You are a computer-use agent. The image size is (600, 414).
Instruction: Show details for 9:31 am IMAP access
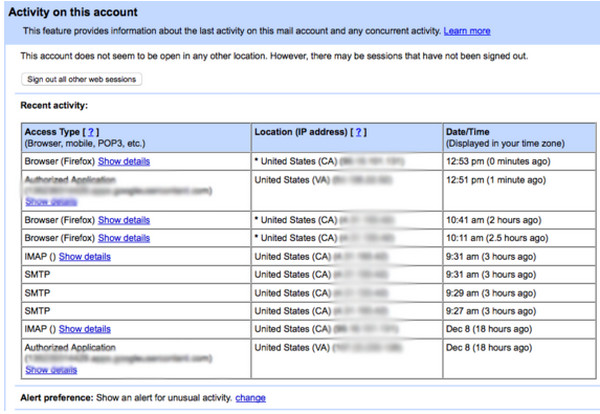tap(85, 256)
